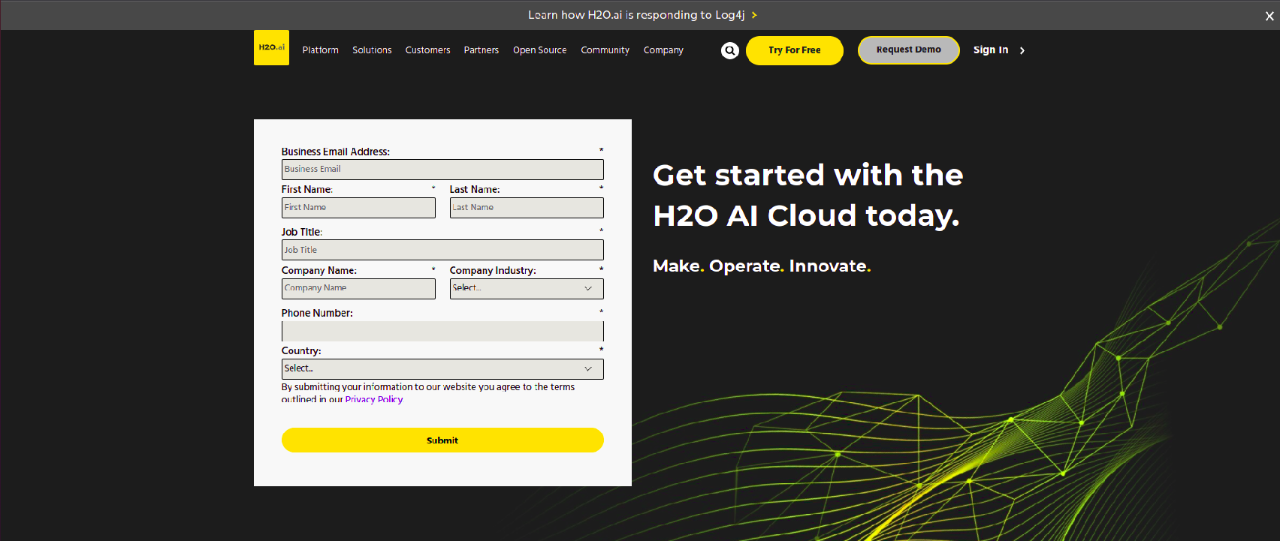1280x541 pixels.
Task: Close the Log4j announcement banner
Action: [1270, 15]
